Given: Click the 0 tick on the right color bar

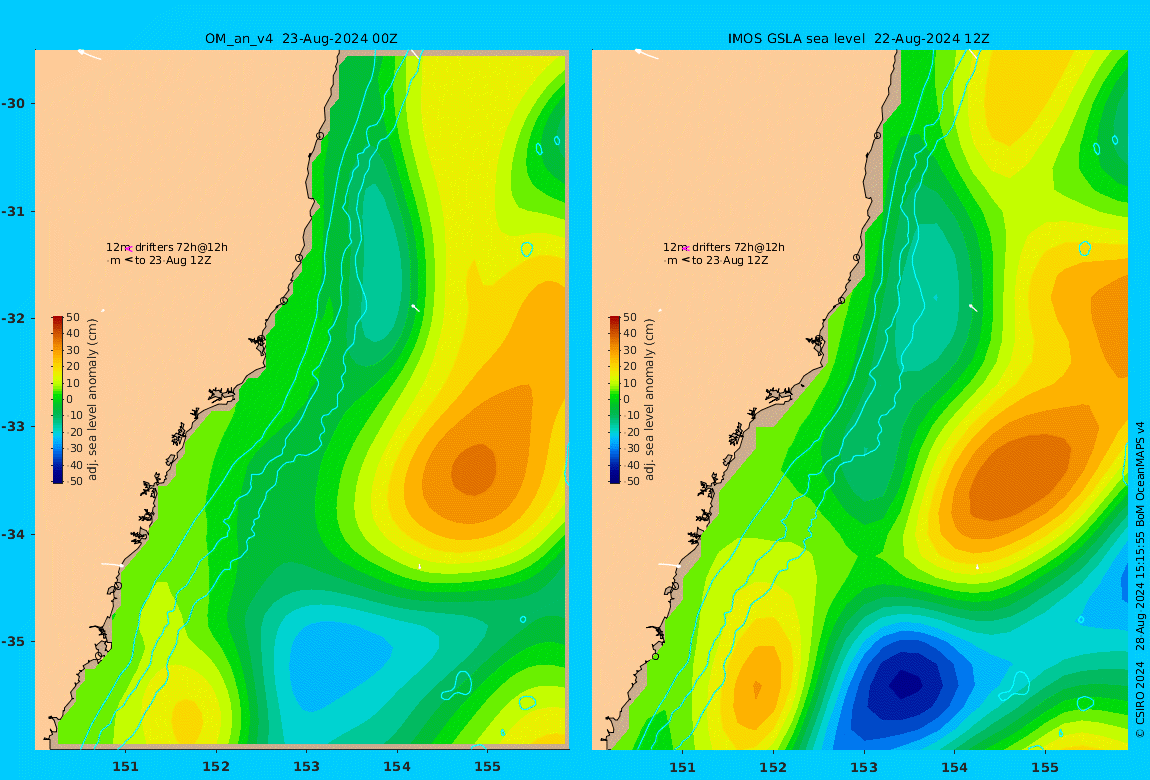Looking at the screenshot, I should (626, 400).
